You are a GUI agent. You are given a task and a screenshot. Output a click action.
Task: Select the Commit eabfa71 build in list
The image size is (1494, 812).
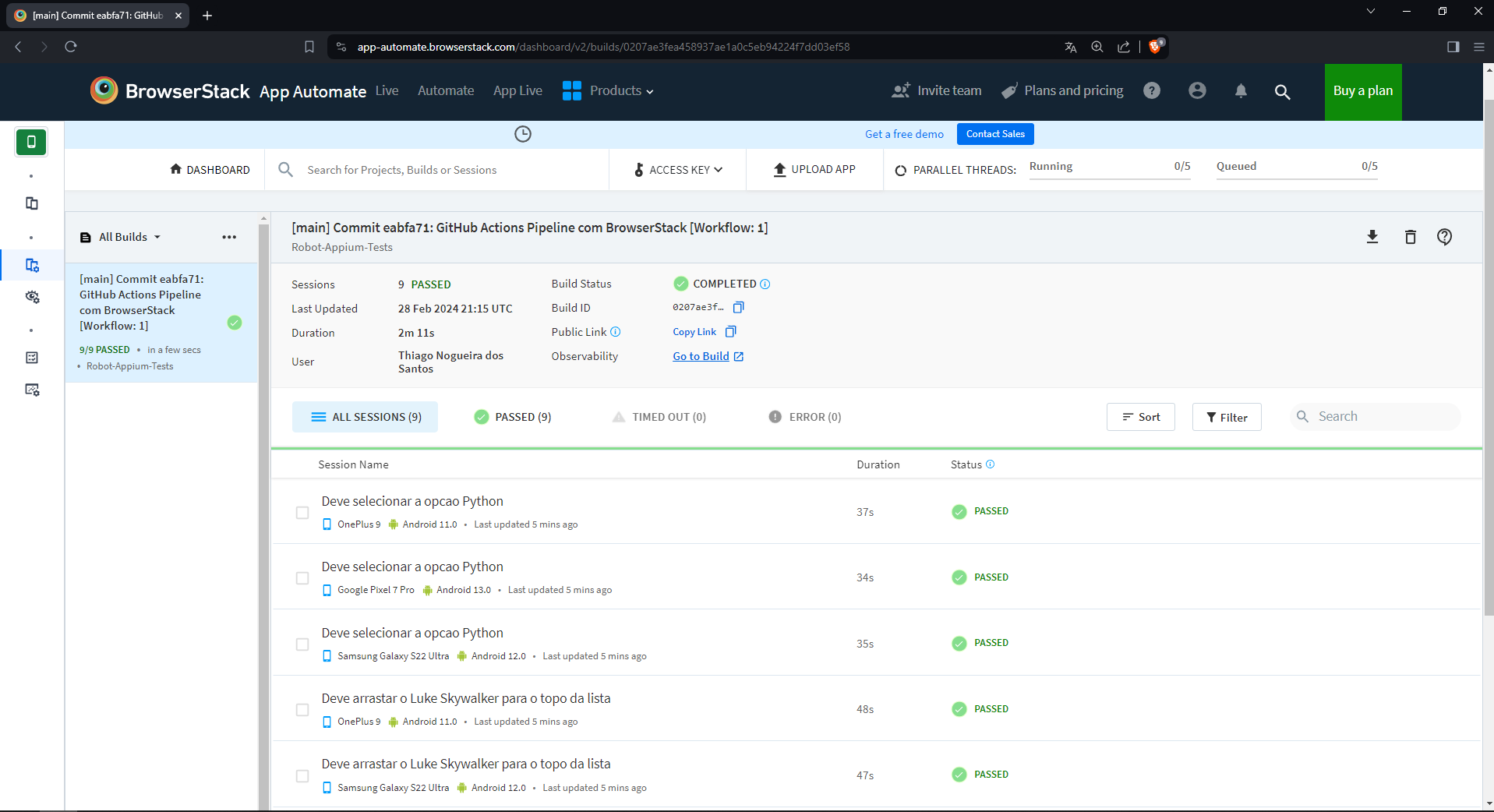(161, 323)
